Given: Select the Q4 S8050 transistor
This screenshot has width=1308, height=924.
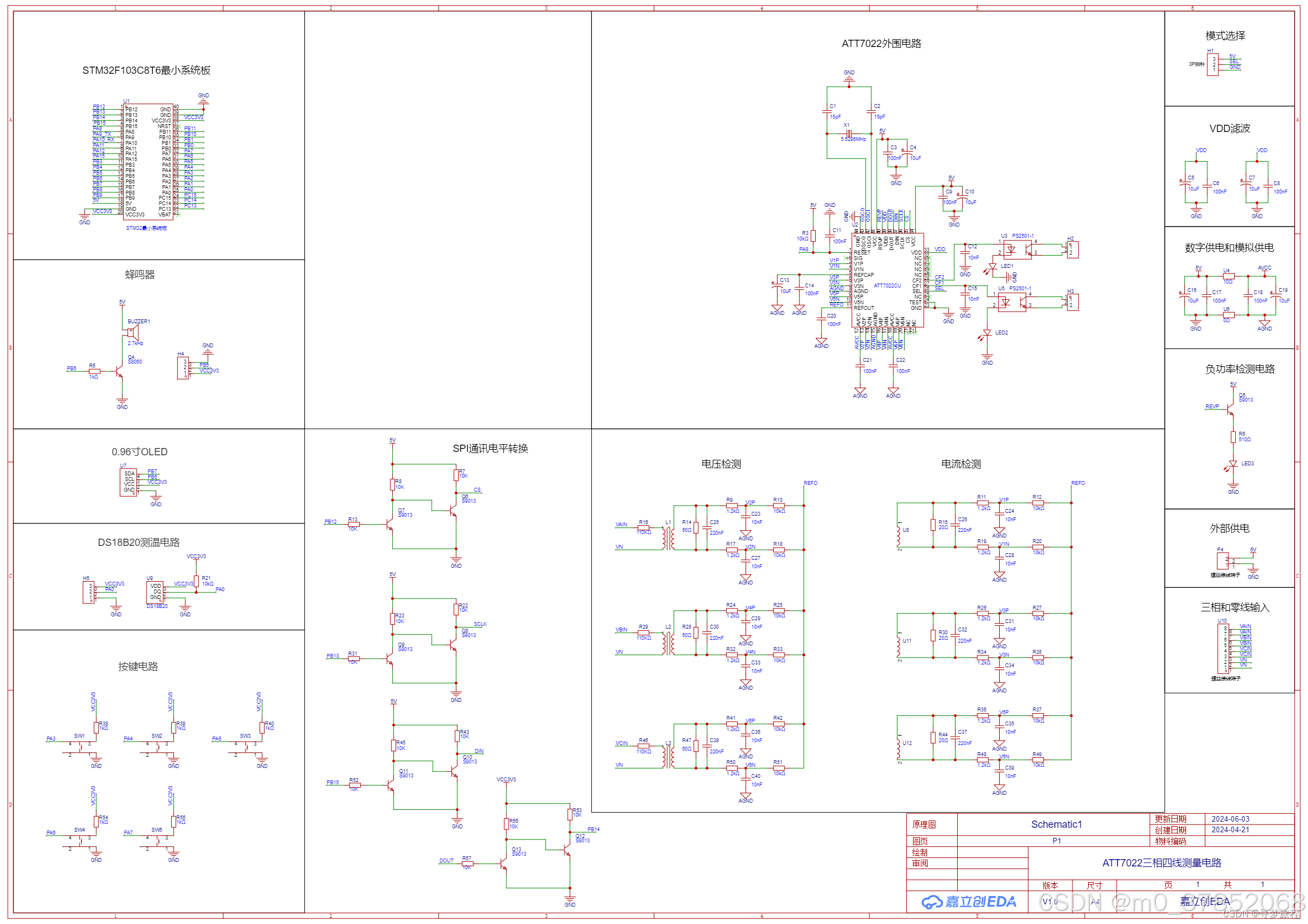Looking at the screenshot, I should [120, 371].
